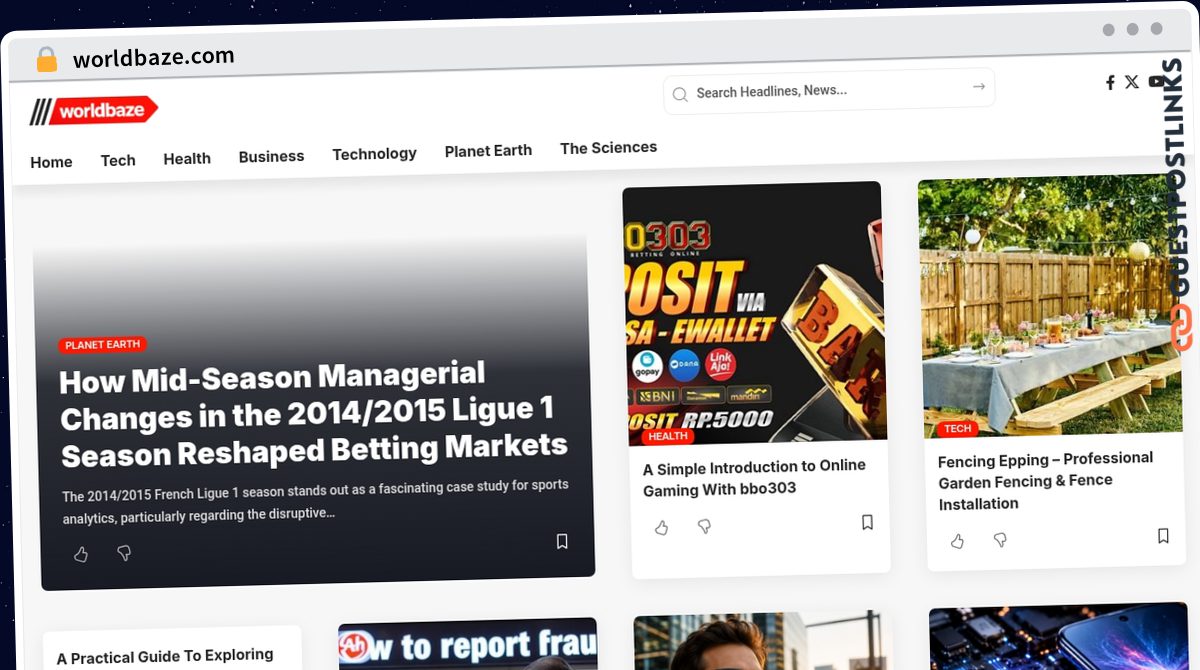Open the 'report fraud' article thumbnail
1200x670 pixels.
(468, 645)
